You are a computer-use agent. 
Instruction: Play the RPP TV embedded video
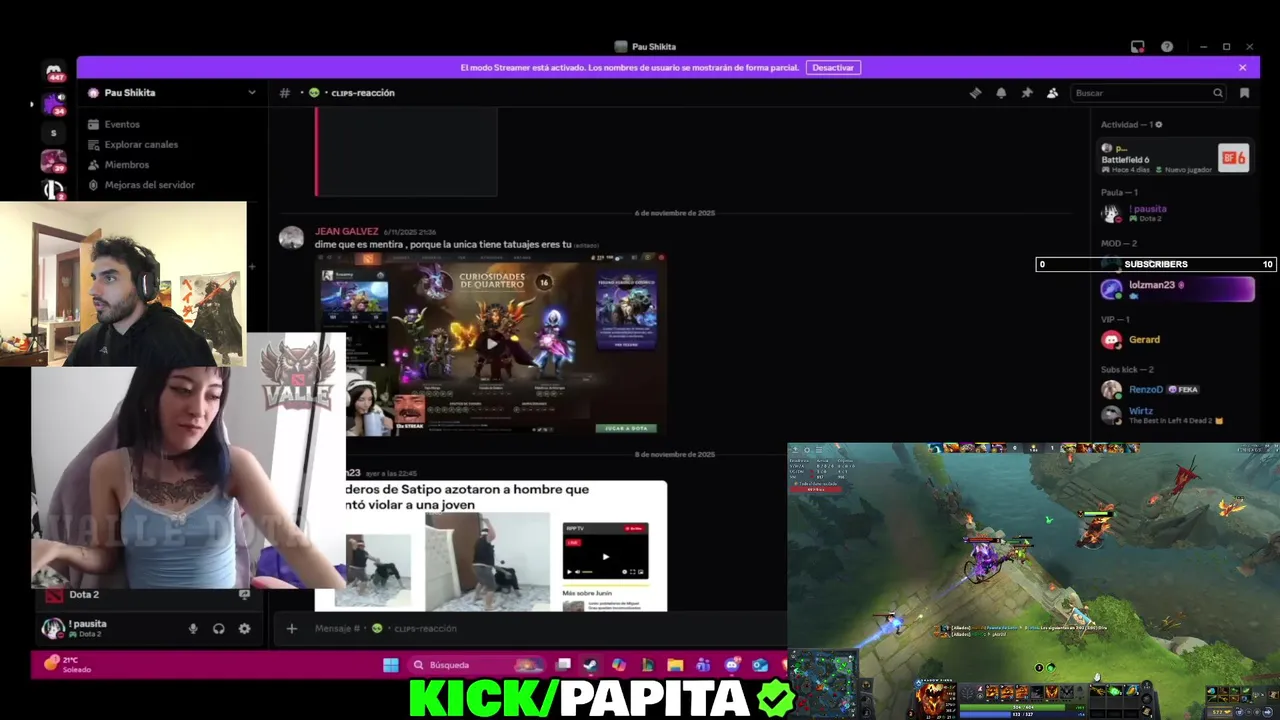coord(605,558)
